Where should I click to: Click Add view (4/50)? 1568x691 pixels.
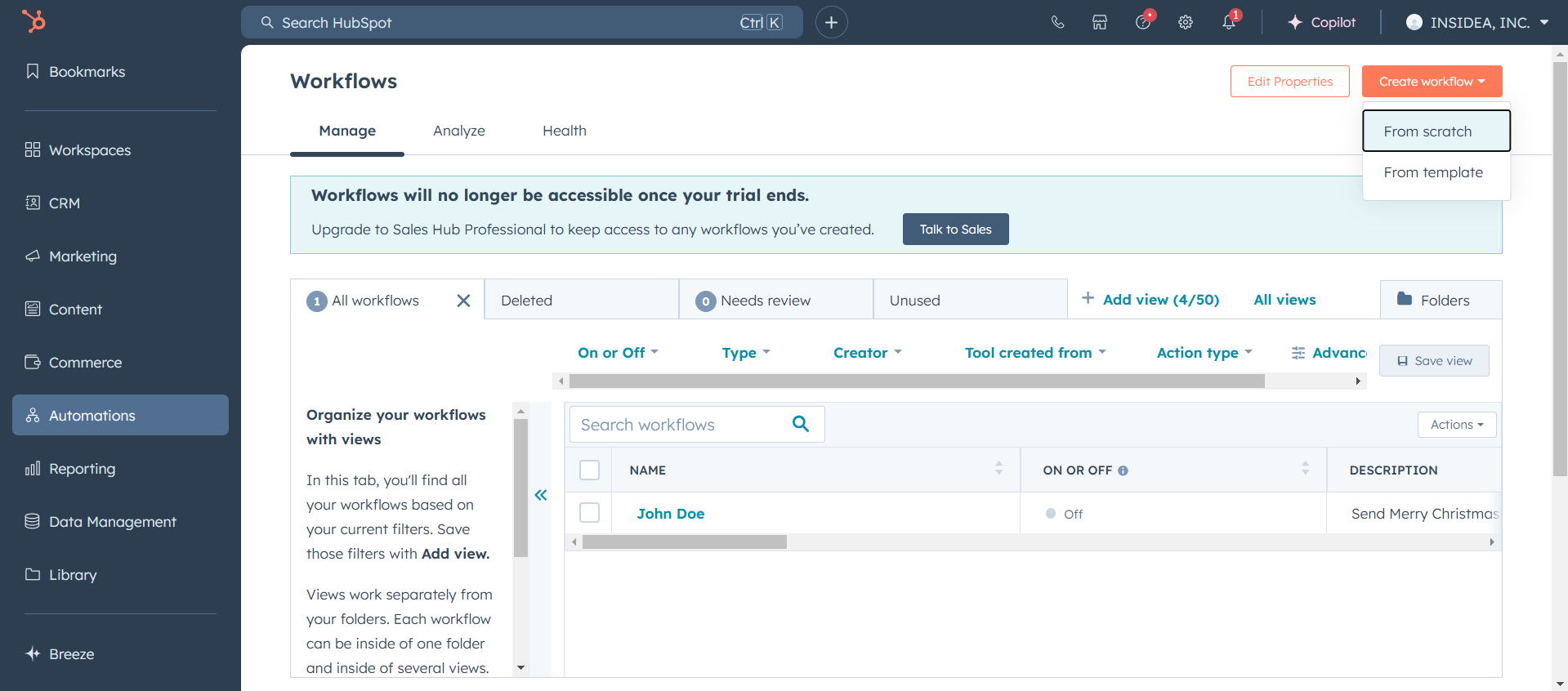pos(1150,300)
